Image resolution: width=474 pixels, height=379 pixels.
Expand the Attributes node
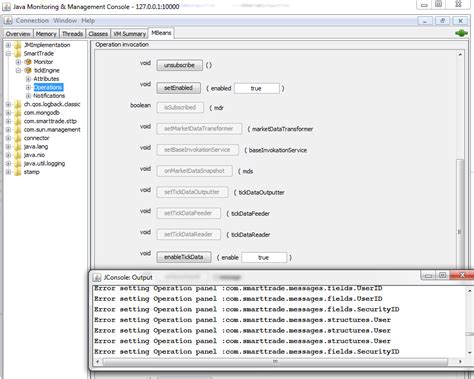[x=28, y=79]
